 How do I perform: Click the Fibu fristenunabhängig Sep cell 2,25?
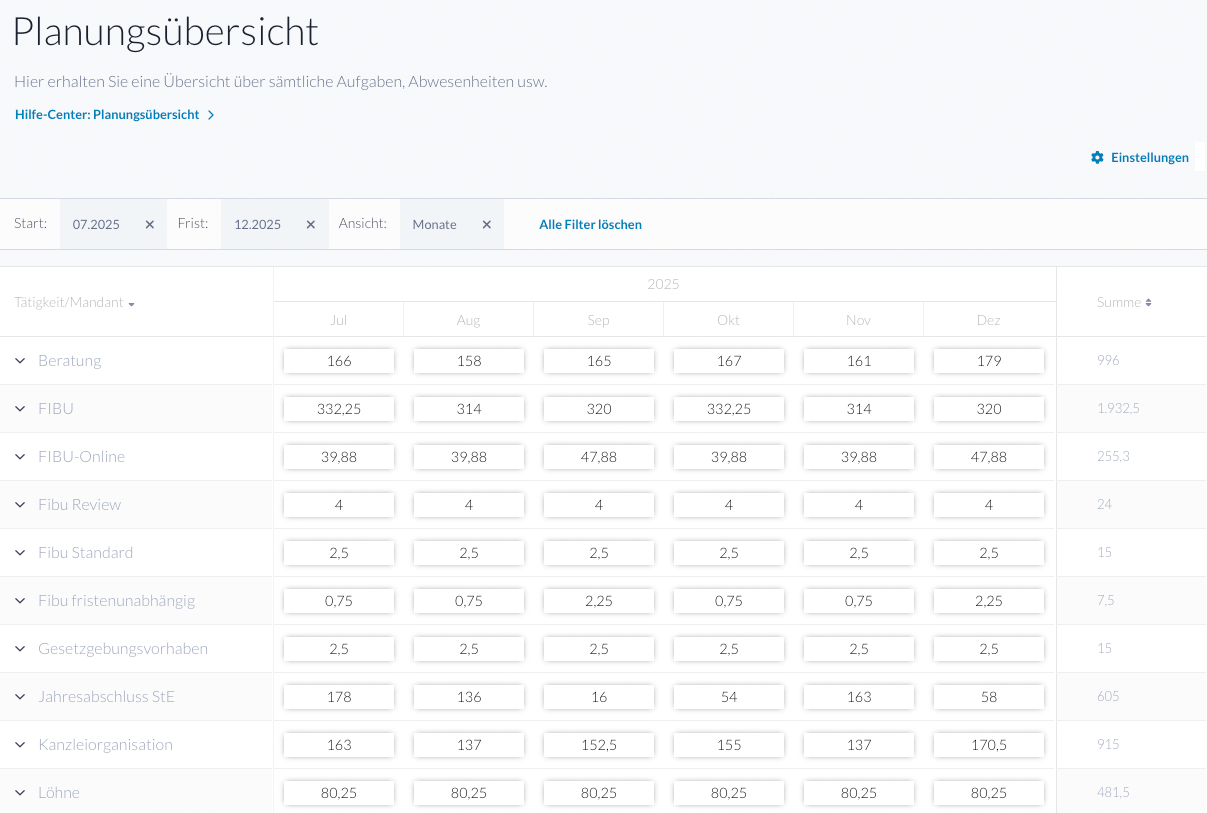tap(599, 601)
